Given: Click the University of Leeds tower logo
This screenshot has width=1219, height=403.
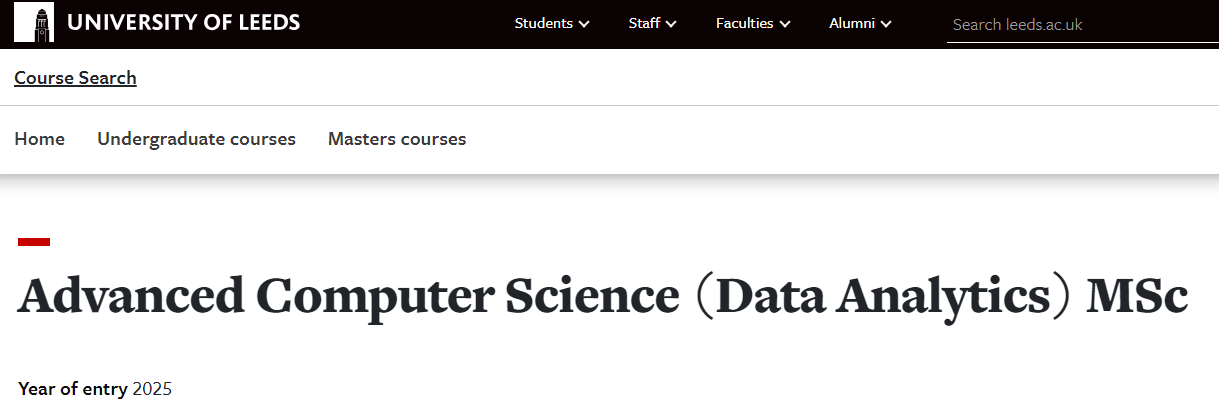Looking at the screenshot, I should click(x=34, y=22).
